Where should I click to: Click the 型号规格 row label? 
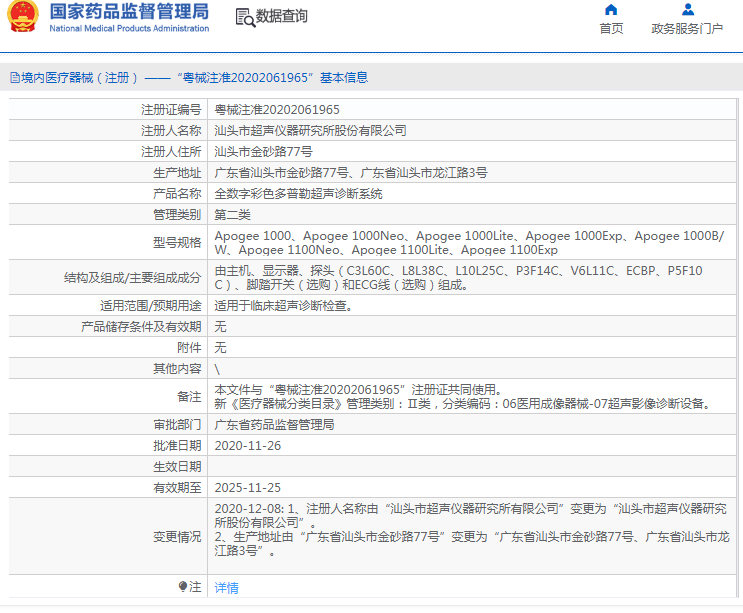(177, 243)
